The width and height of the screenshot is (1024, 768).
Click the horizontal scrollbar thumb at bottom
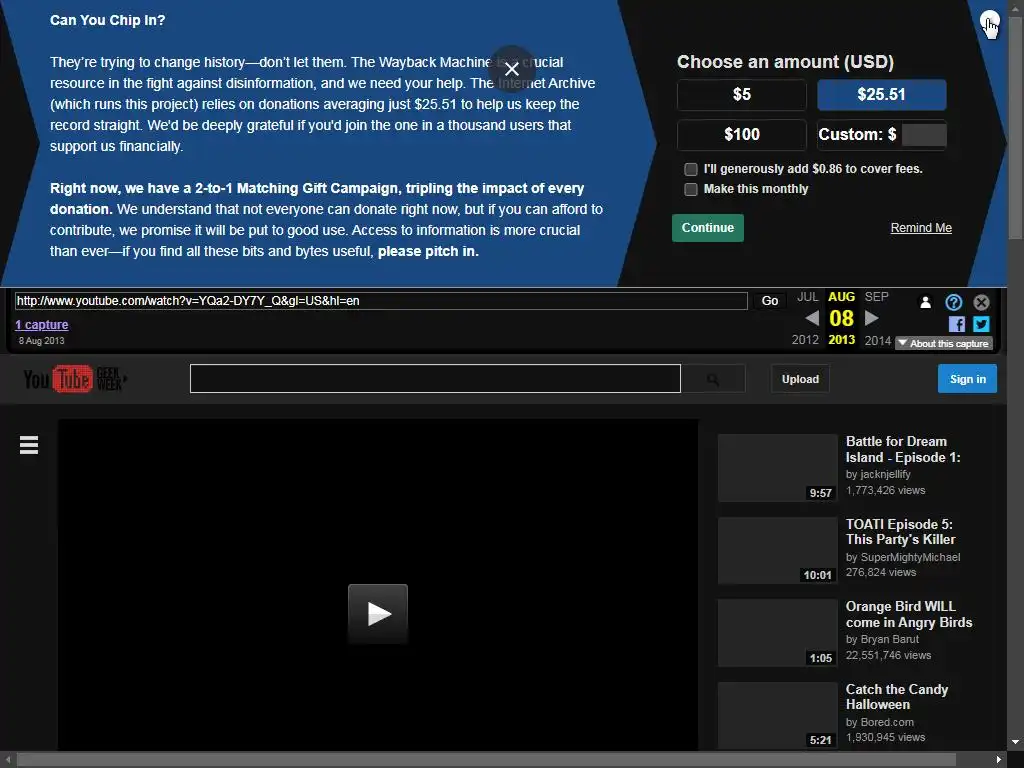point(486,760)
